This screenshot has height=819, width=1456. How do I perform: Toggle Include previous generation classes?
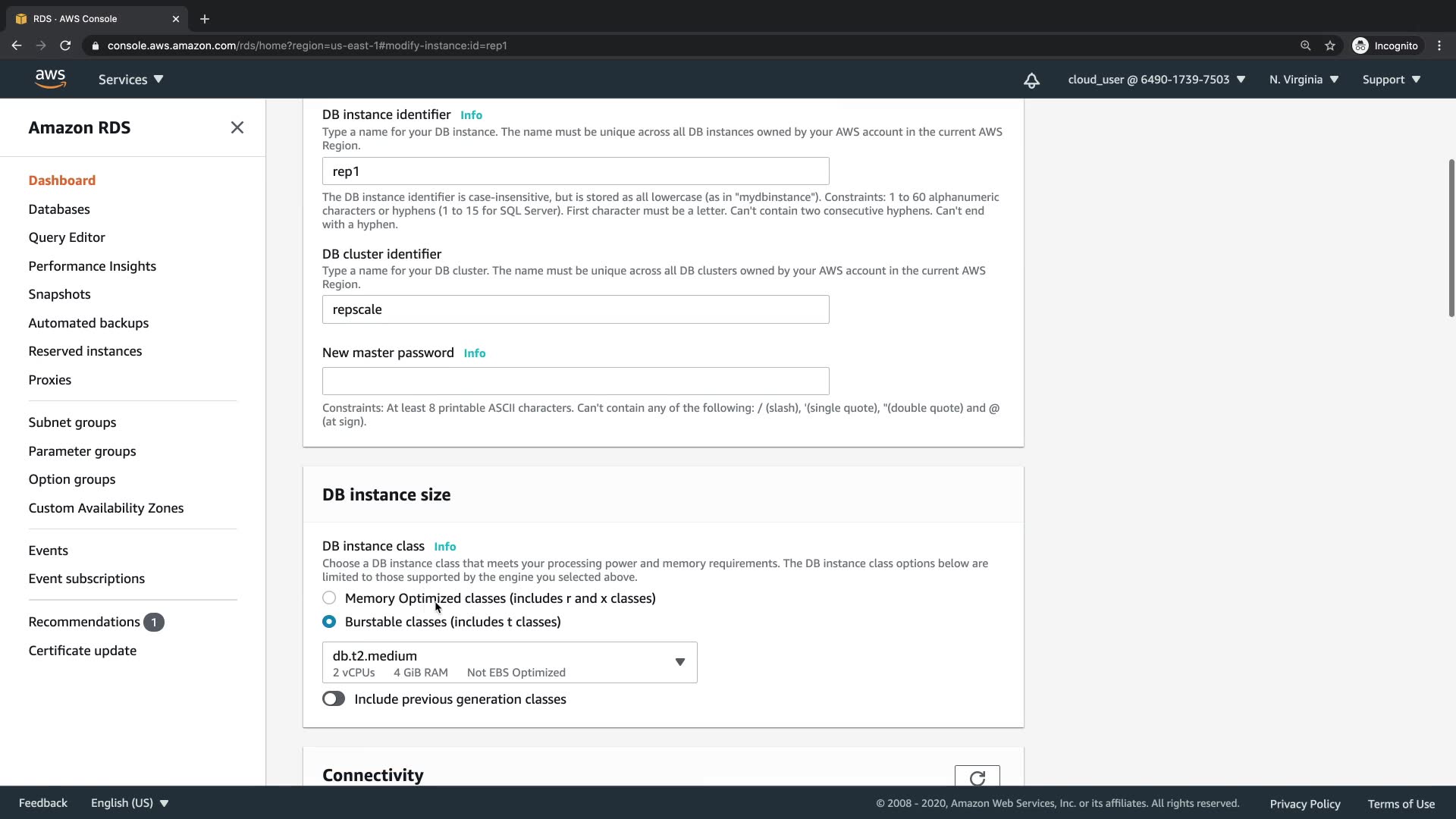334,699
